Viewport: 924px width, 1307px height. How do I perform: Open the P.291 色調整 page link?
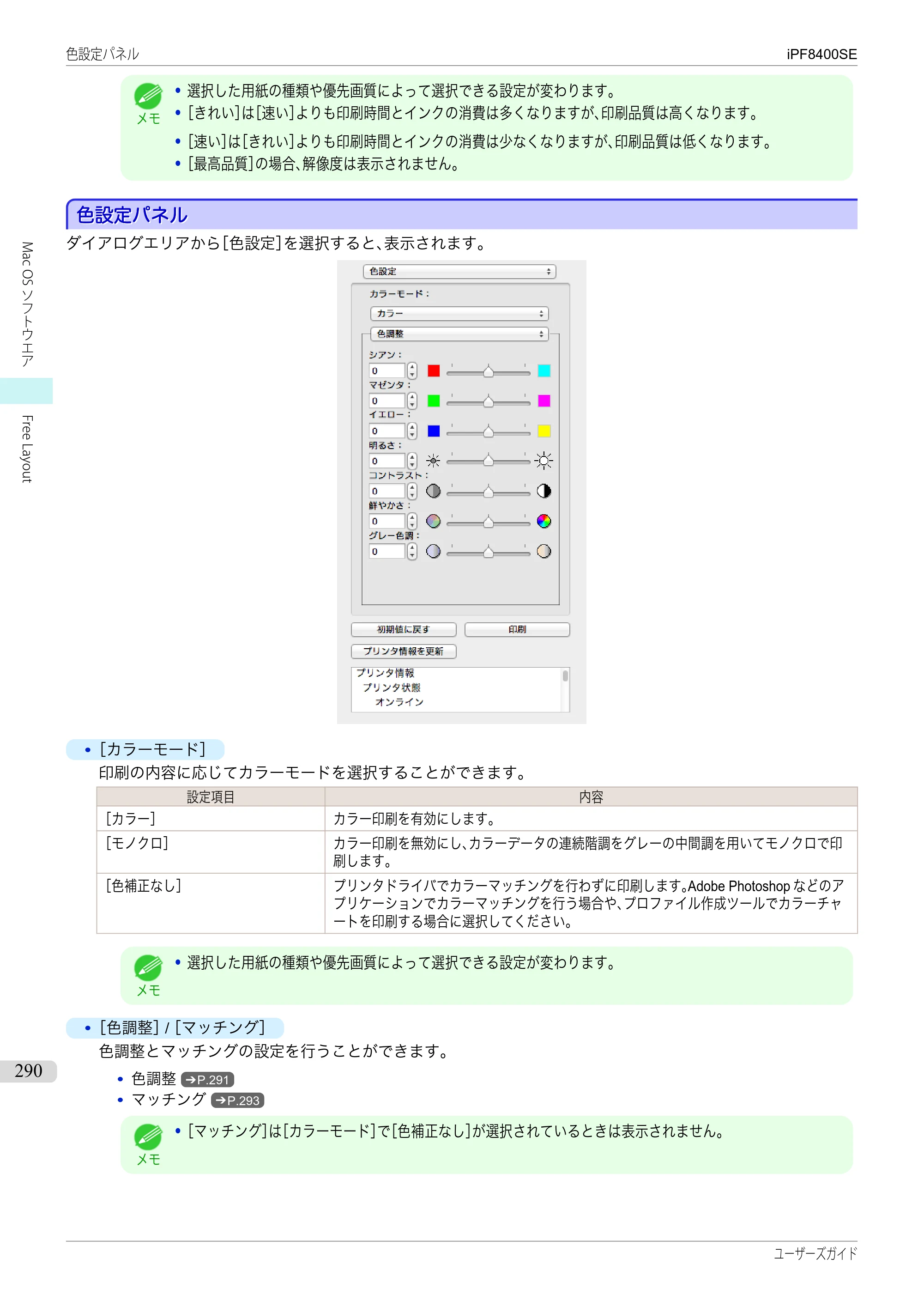click(x=208, y=1080)
